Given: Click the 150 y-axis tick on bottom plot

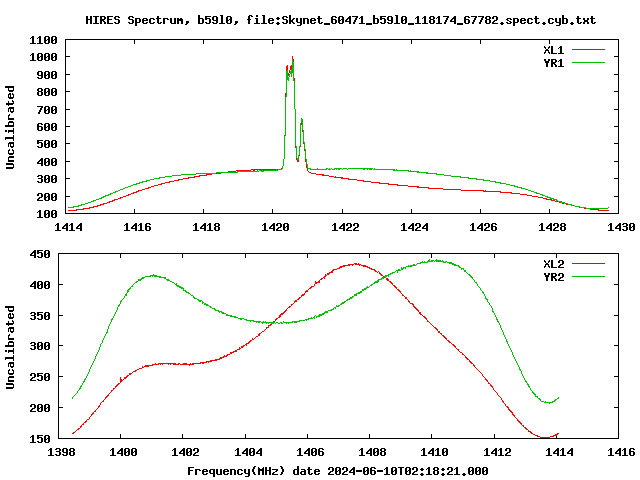Looking at the screenshot, I should 40,439.
